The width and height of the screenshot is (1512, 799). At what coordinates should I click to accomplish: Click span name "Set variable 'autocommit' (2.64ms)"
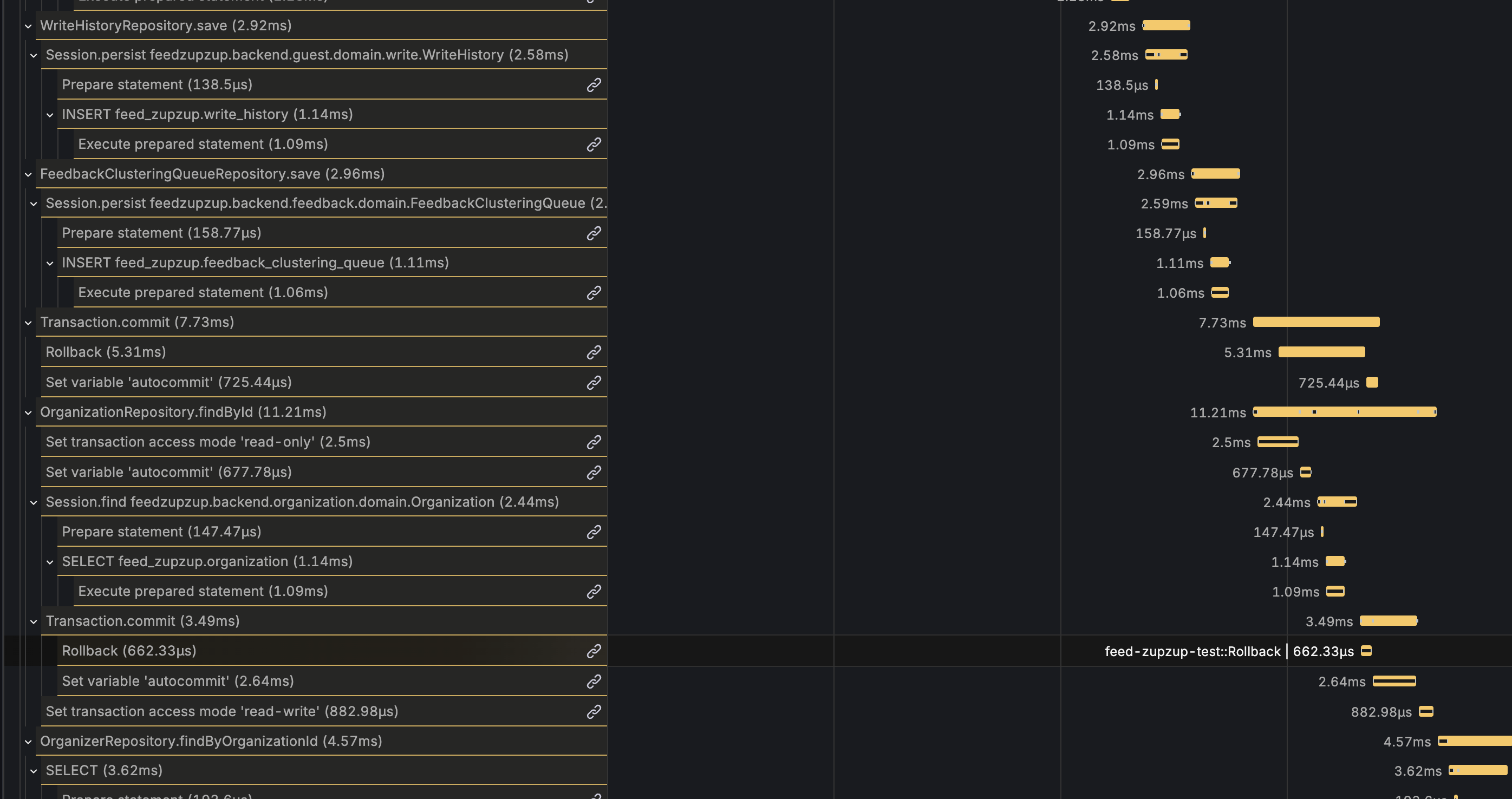pyautogui.click(x=178, y=681)
